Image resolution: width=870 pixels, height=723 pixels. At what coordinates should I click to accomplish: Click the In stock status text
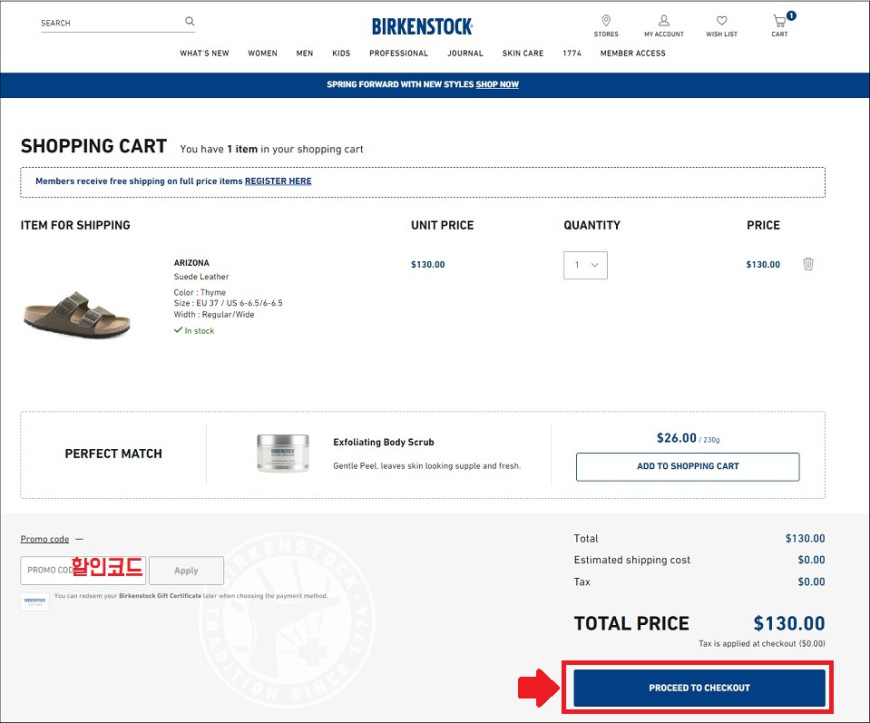pyautogui.click(x=199, y=331)
